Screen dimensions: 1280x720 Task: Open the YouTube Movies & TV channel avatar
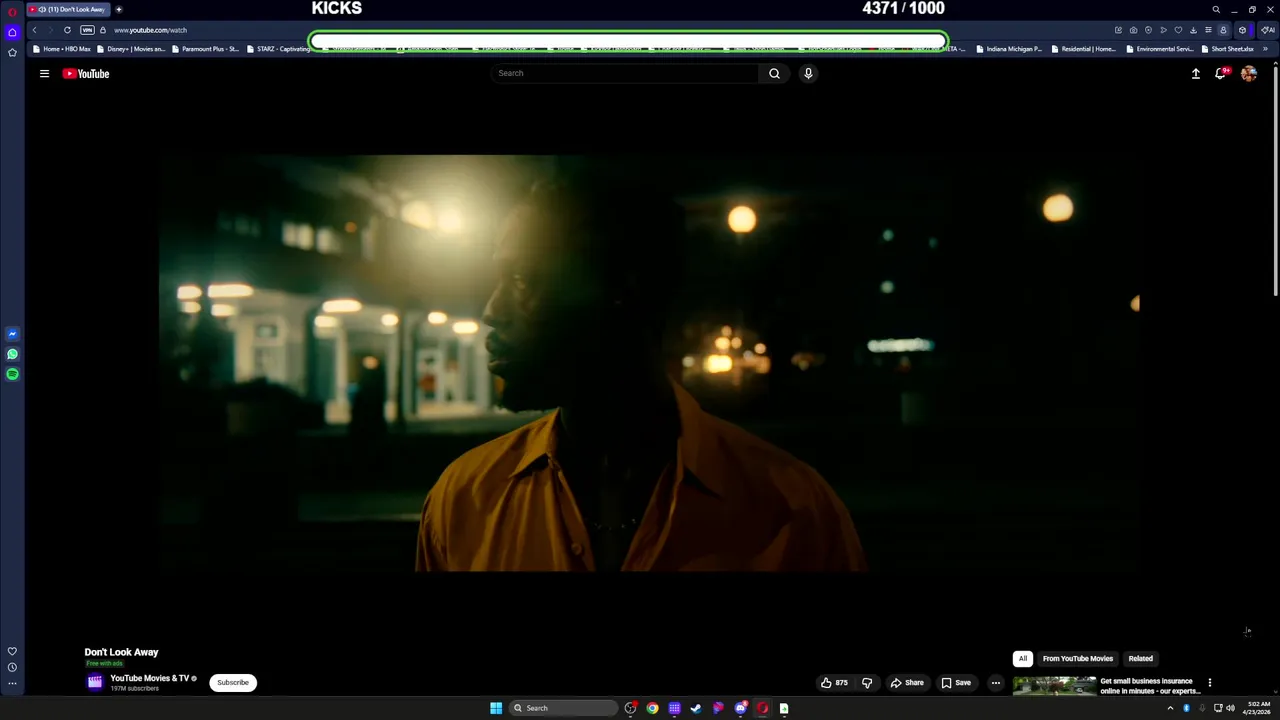pyautogui.click(x=95, y=682)
